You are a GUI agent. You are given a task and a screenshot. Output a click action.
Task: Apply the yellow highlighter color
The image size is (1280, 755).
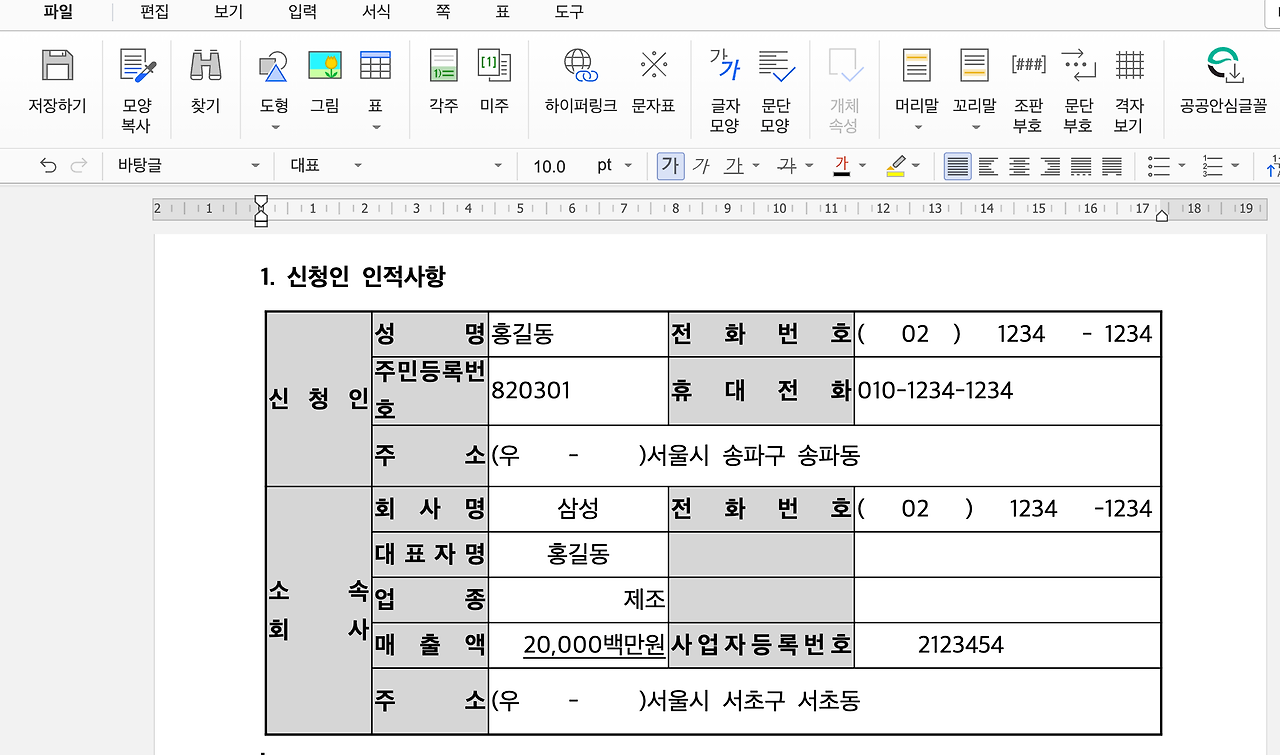tap(895, 166)
